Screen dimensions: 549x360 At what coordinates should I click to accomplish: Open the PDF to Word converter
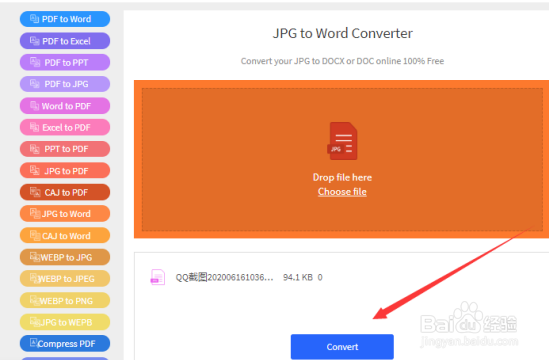pos(65,19)
